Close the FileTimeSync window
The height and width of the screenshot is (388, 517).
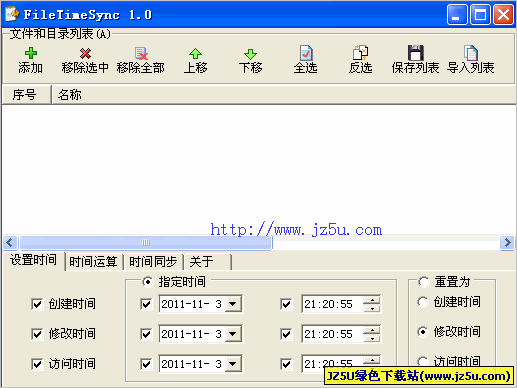[x=503, y=14]
